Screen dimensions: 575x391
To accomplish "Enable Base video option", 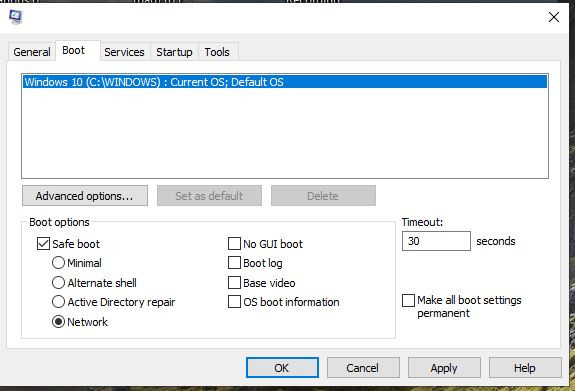I will 234,282.
